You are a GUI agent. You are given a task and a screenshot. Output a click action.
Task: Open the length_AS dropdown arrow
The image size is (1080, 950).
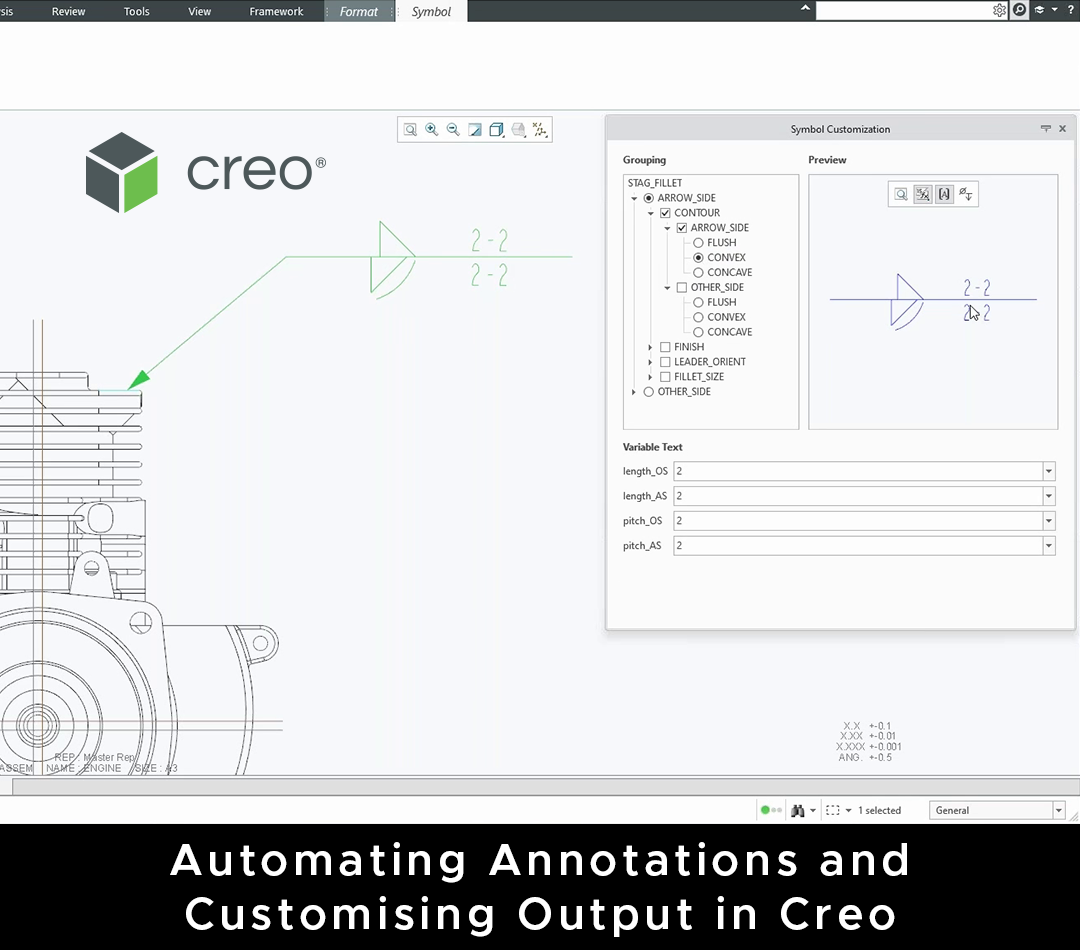pyautogui.click(x=1048, y=496)
